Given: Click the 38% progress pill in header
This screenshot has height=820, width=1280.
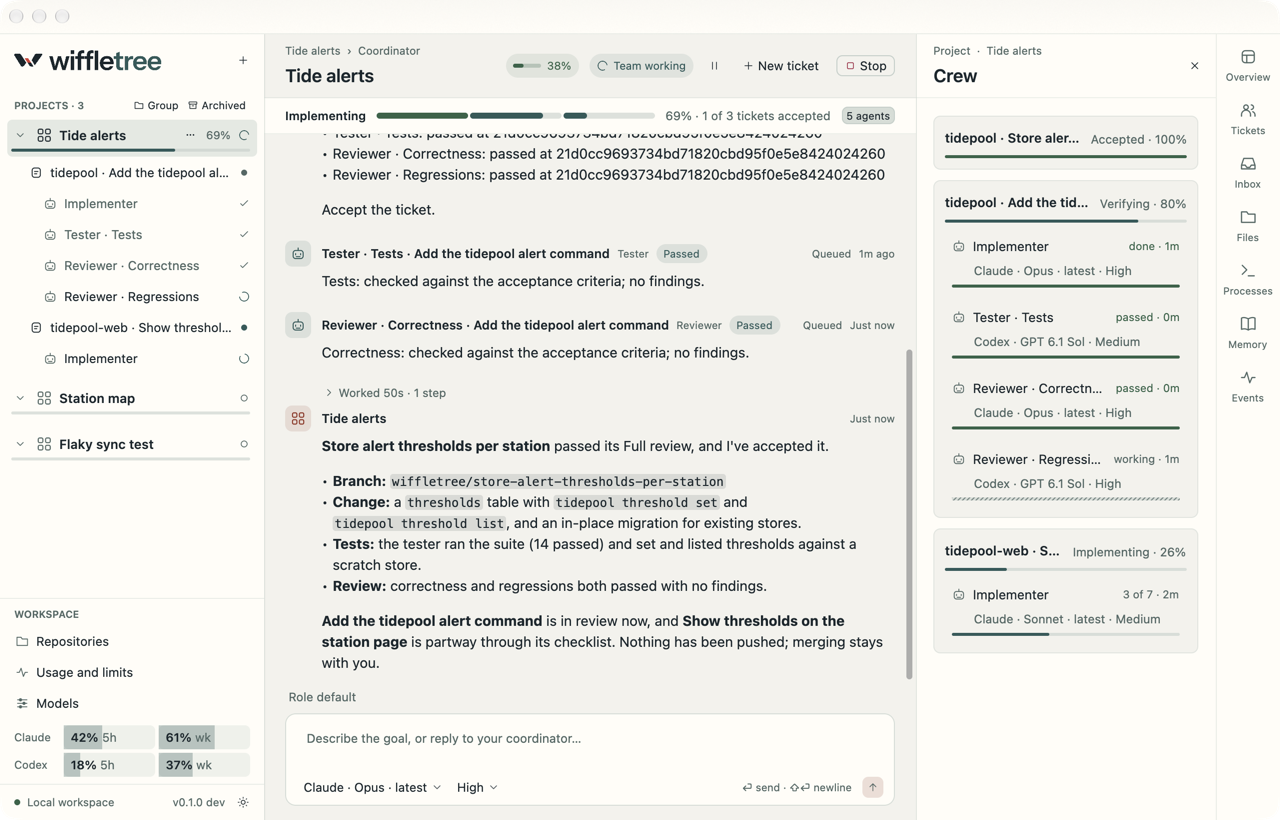Looking at the screenshot, I should (x=542, y=66).
